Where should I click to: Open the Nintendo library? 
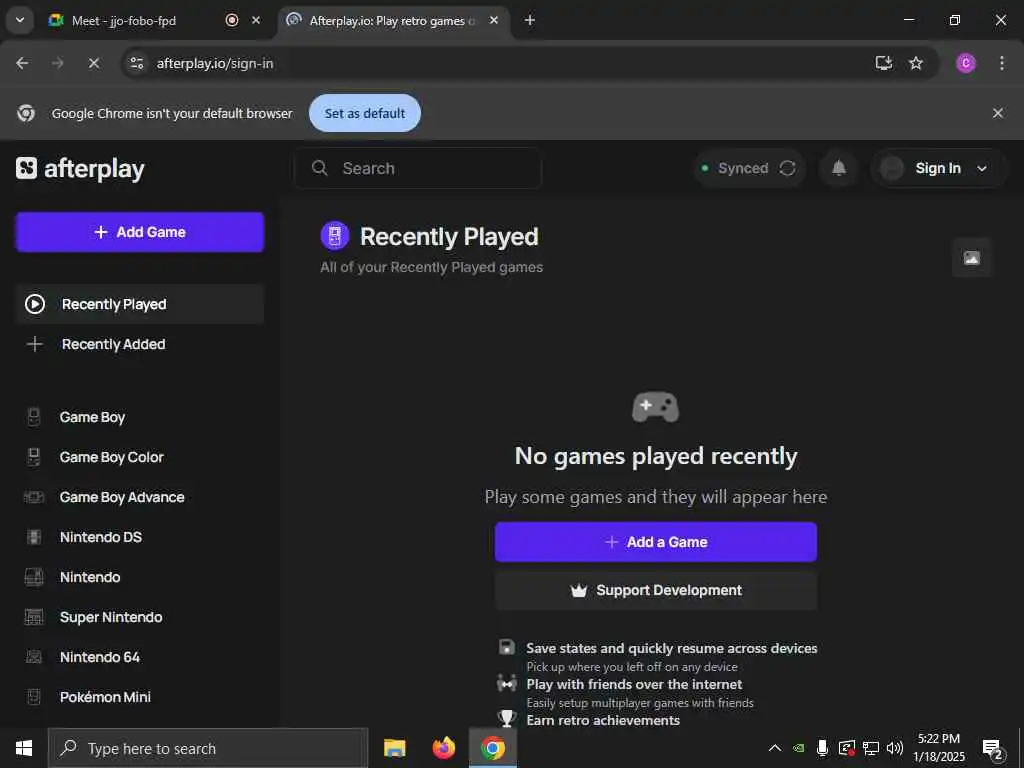[140, 577]
